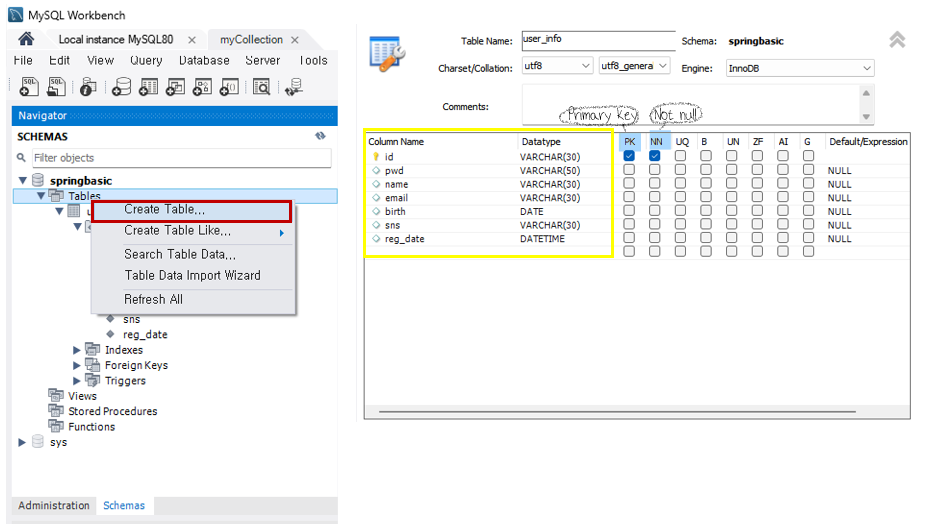The width and height of the screenshot is (925, 530).
Task: Create a new schema toolbar icon
Action: [x=122, y=87]
